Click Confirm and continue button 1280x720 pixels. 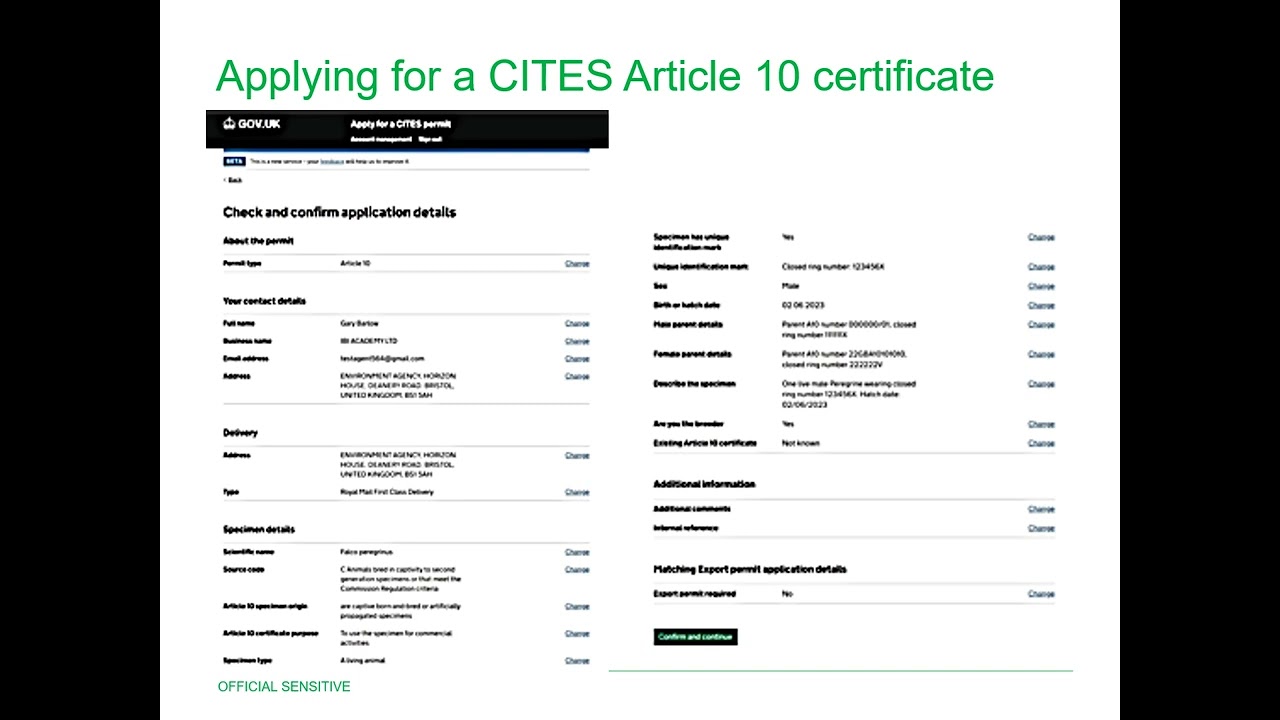coord(695,637)
